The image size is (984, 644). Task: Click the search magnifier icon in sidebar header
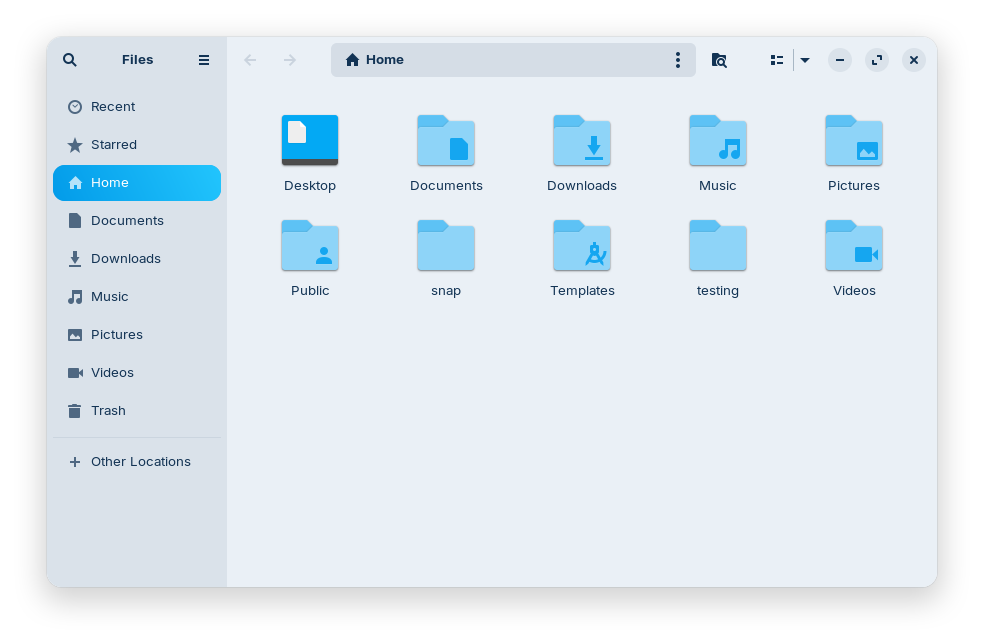tap(70, 60)
